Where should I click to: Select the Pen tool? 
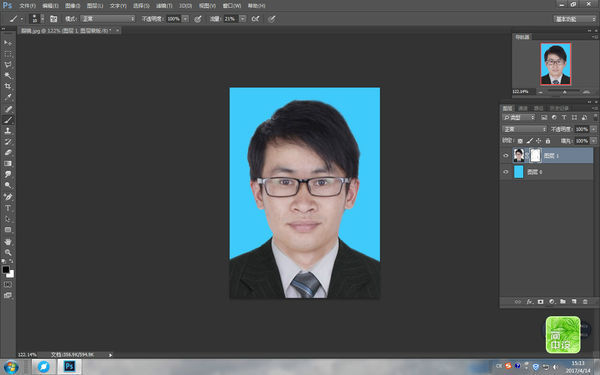click(x=8, y=197)
